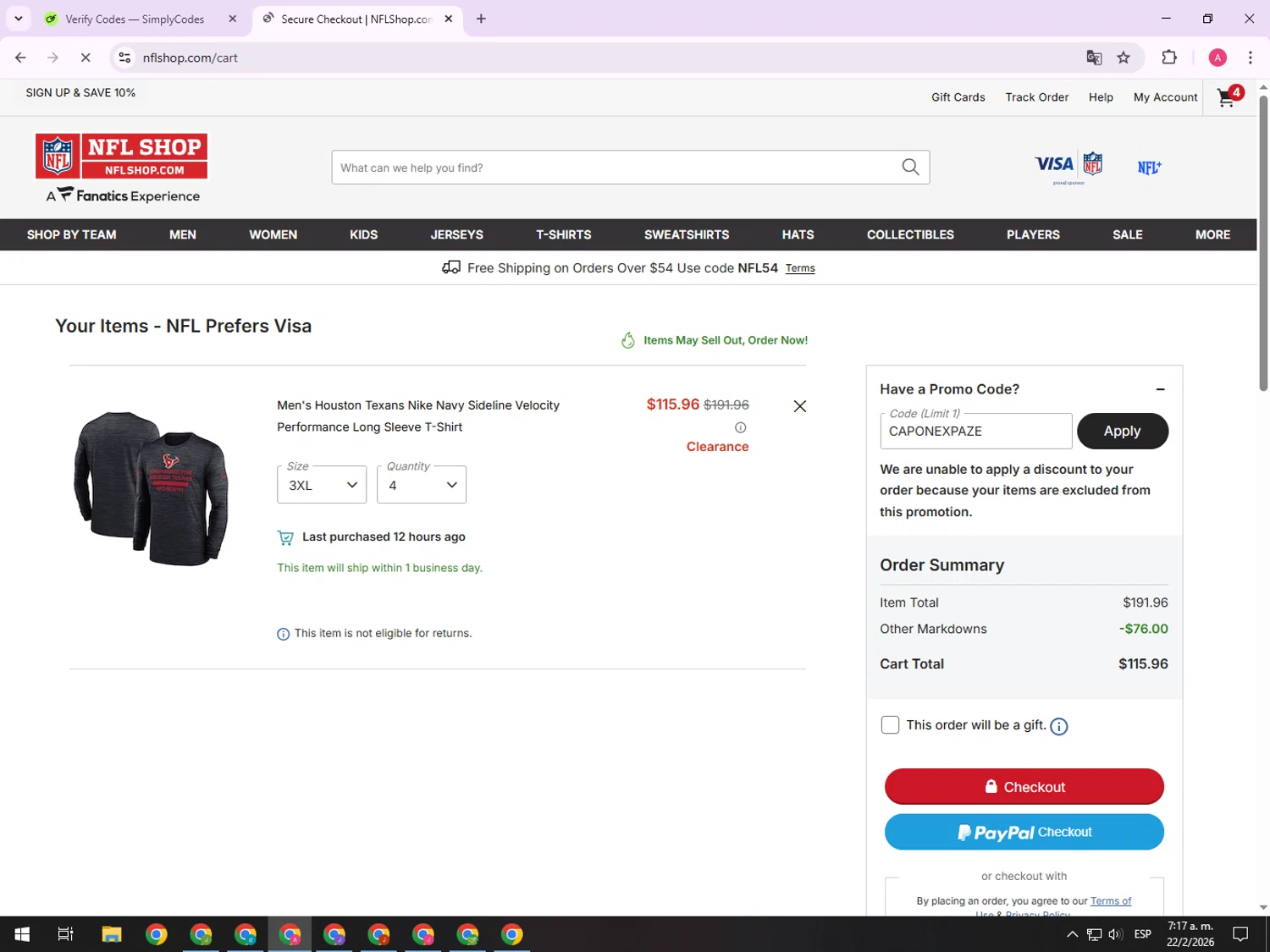Open the T-SHIRTS menu
This screenshot has width=1270, height=952.
coord(564,234)
